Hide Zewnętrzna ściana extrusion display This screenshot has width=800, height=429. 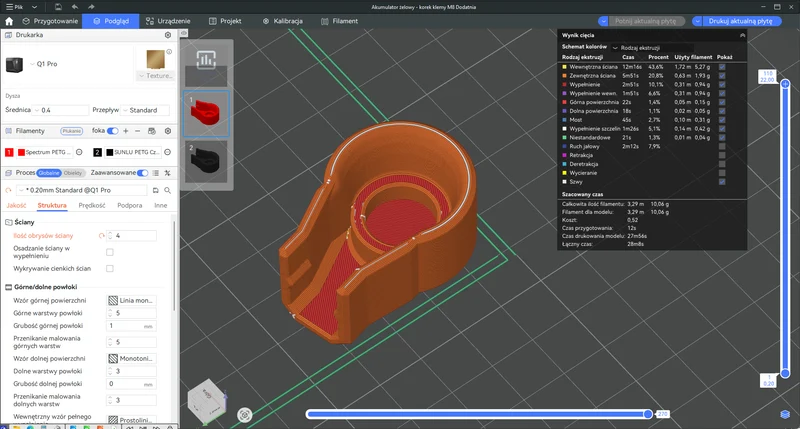[x=722, y=75]
